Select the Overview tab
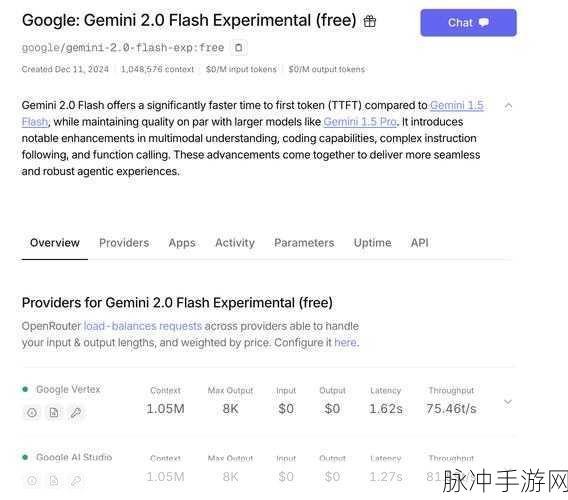 pyautogui.click(x=55, y=243)
